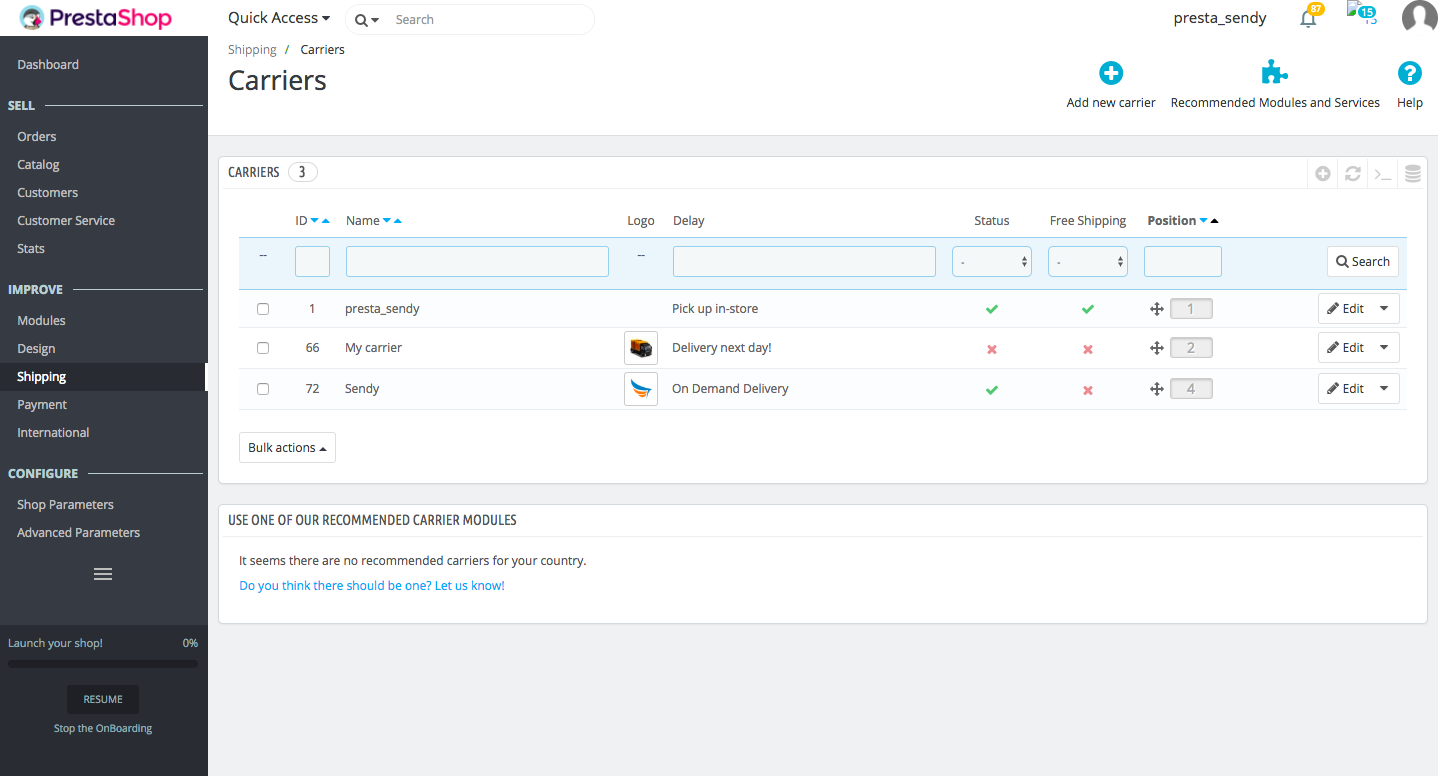Edit the My carrier entry
Screen dimensions: 1438x776
coord(1345,348)
